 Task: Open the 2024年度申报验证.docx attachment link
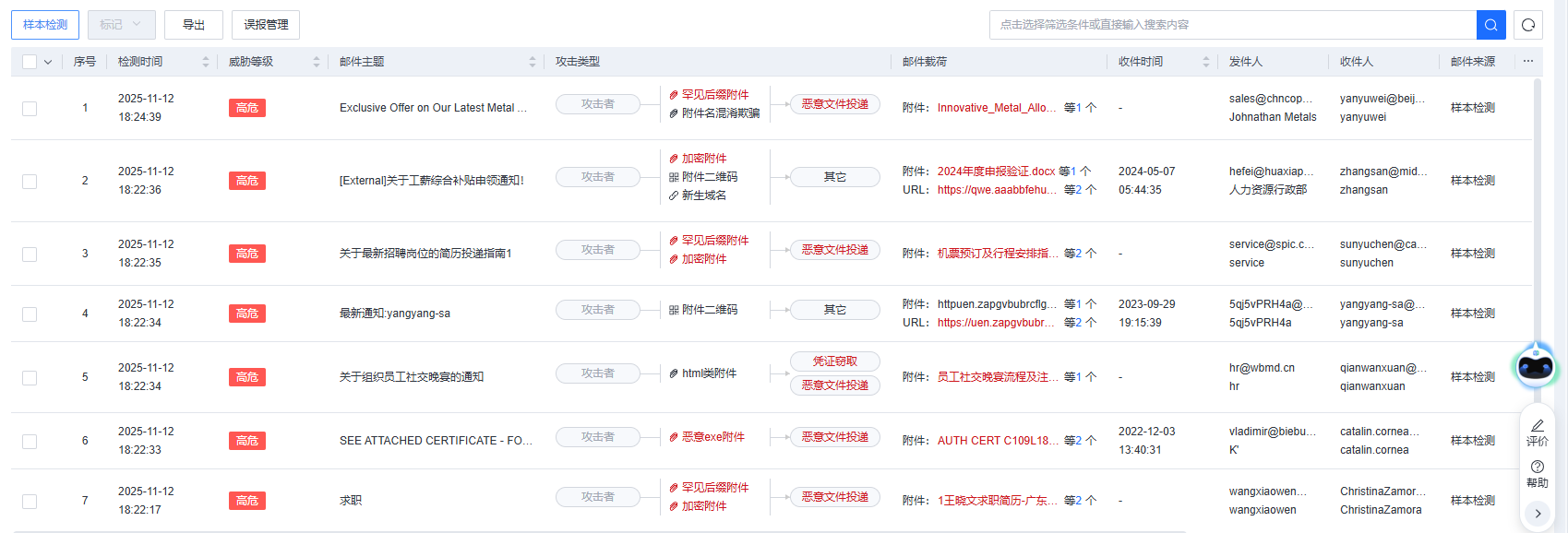click(996, 172)
